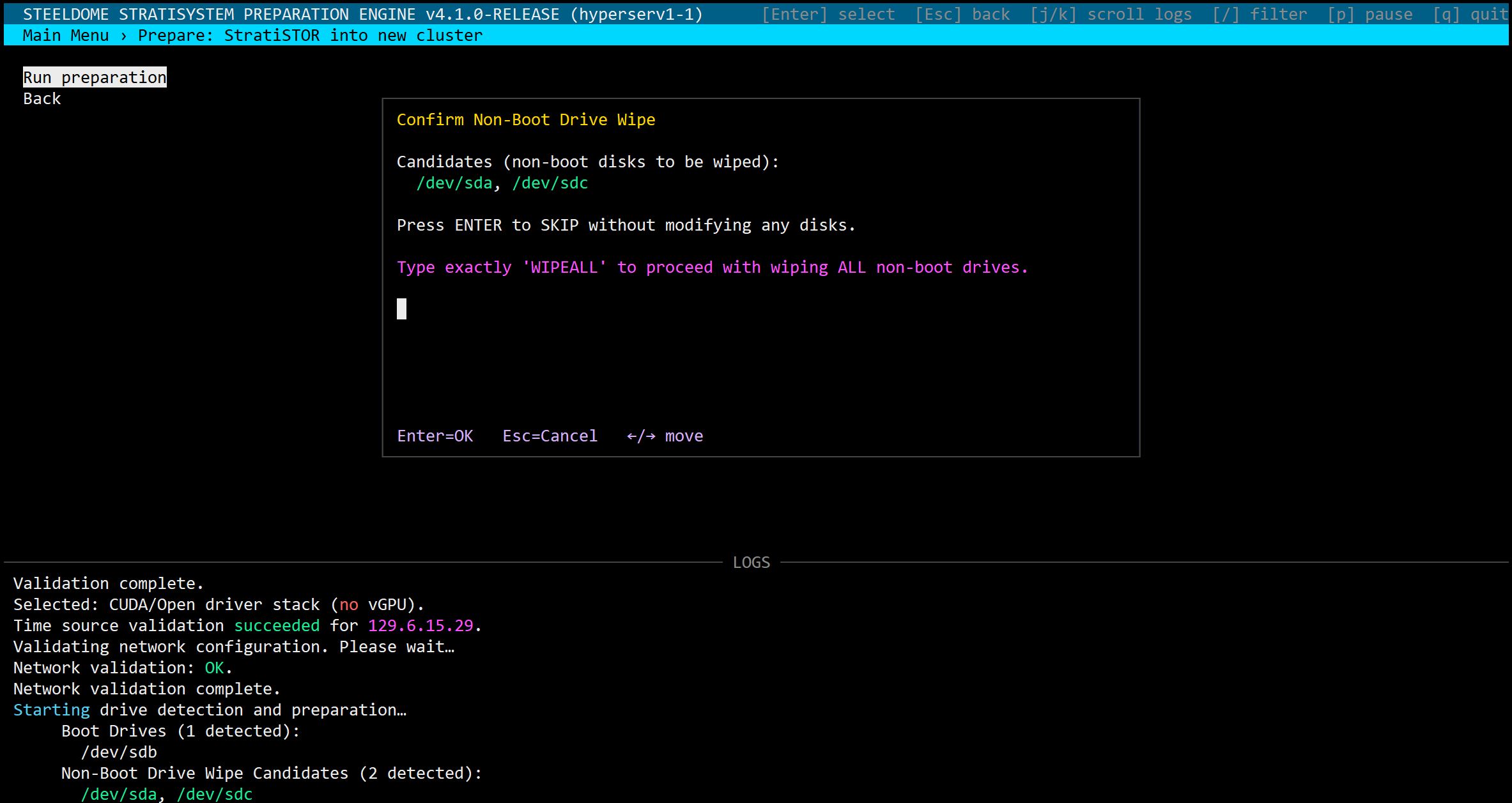Viewport: 1512px width, 803px height.
Task: Select the Run preparation menu entry
Action: tap(95, 77)
